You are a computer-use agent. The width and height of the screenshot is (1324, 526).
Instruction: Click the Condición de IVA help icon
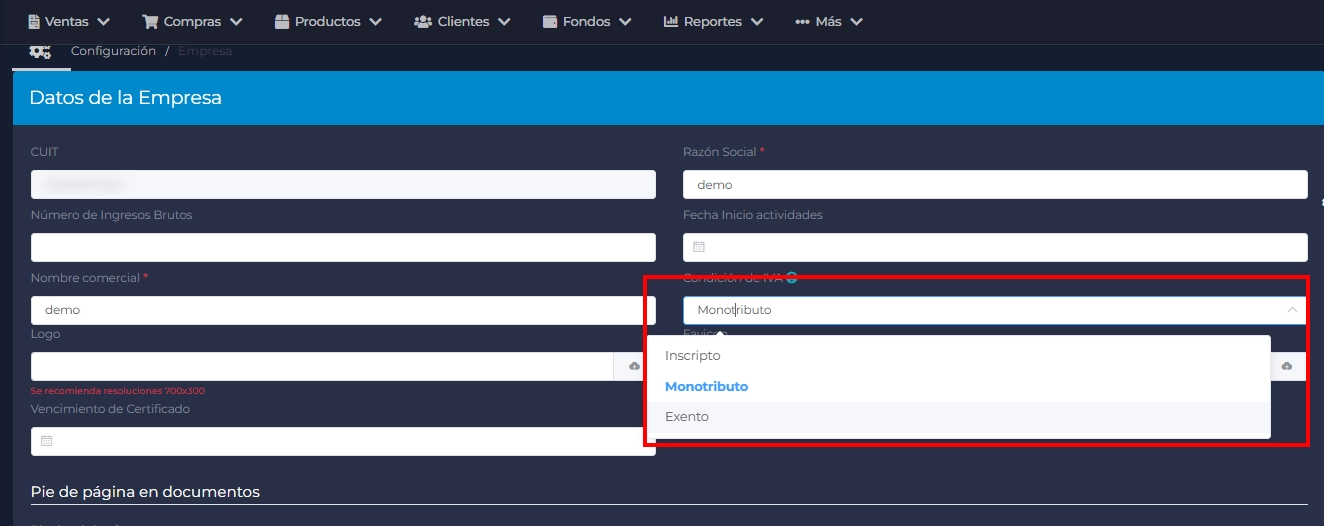[792, 278]
